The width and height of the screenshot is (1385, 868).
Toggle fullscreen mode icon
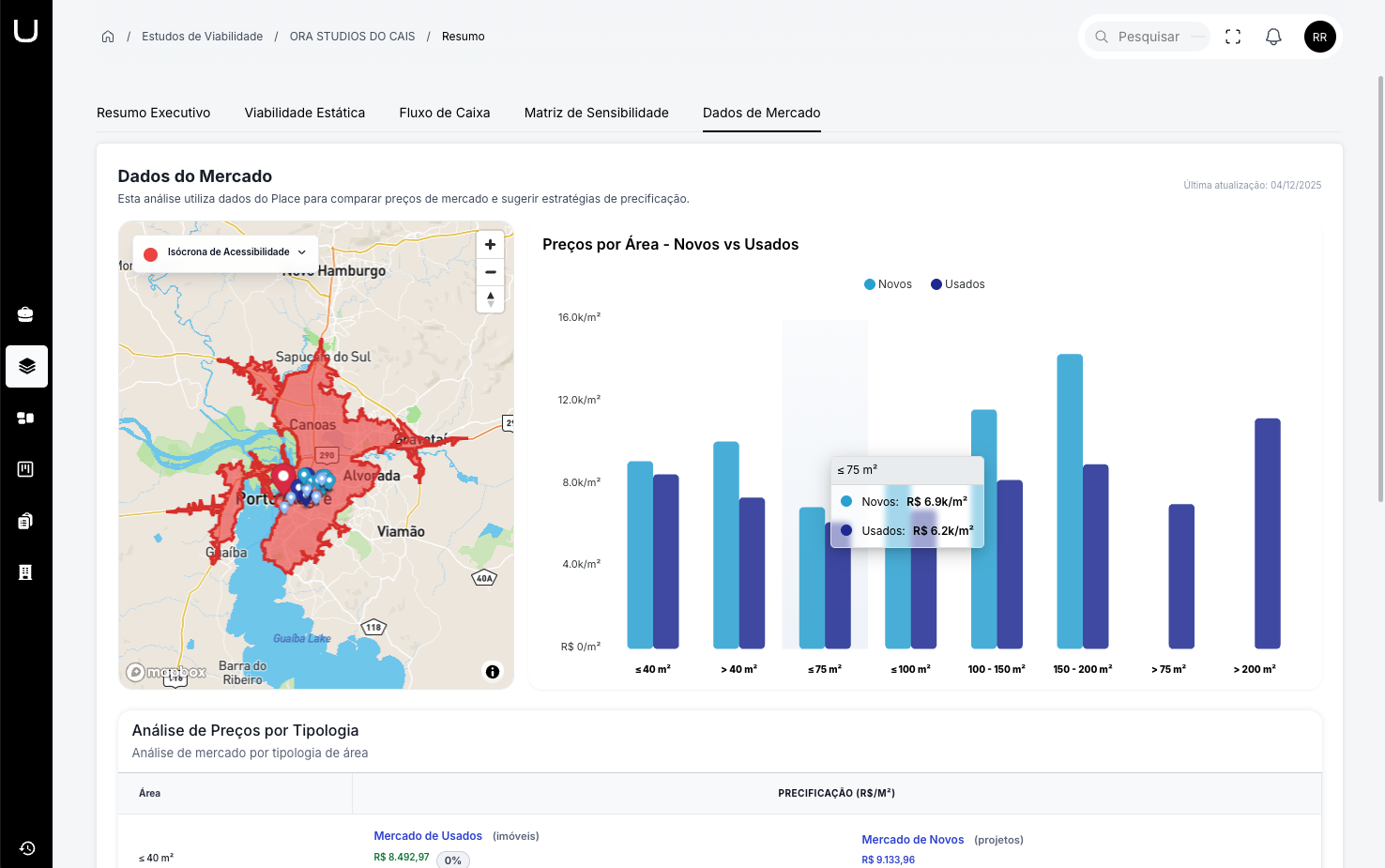coord(1233,37)
